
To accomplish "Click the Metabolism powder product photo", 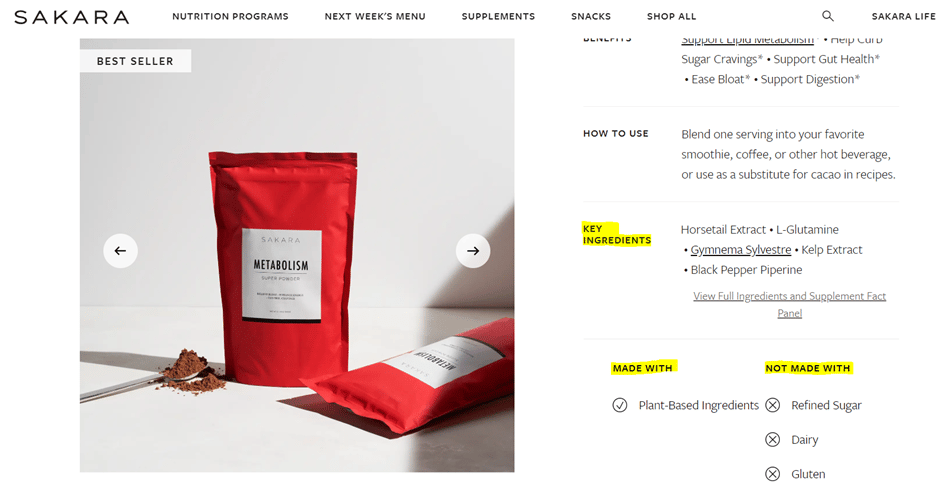I will (x=297, y=255).
